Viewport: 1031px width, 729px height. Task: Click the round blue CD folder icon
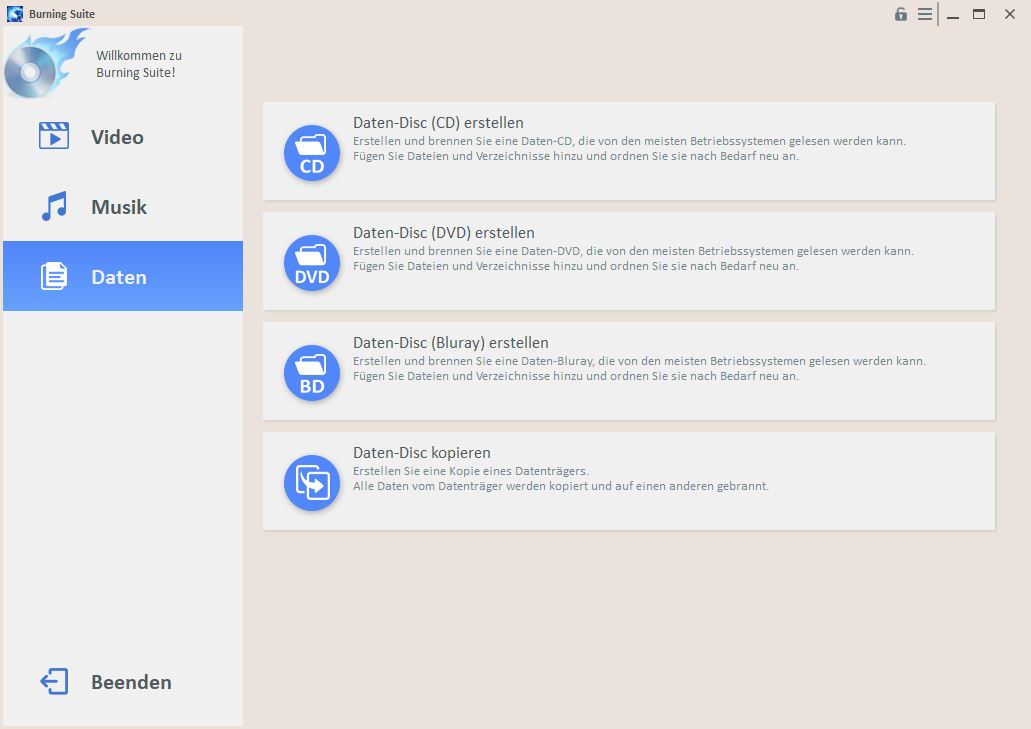coord(312,153)
